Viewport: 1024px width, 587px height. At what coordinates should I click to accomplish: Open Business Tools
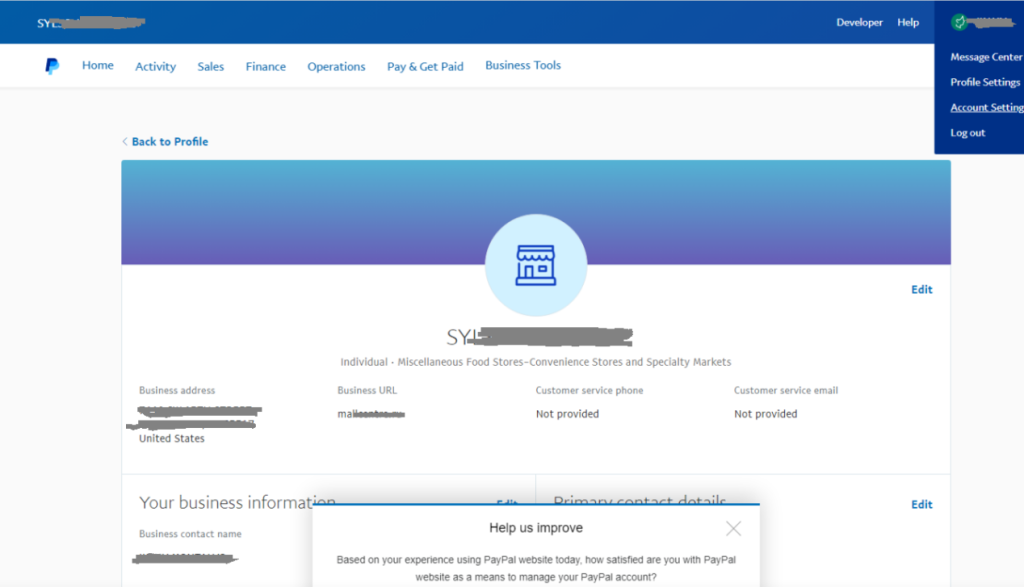click(x=523, y=64)
